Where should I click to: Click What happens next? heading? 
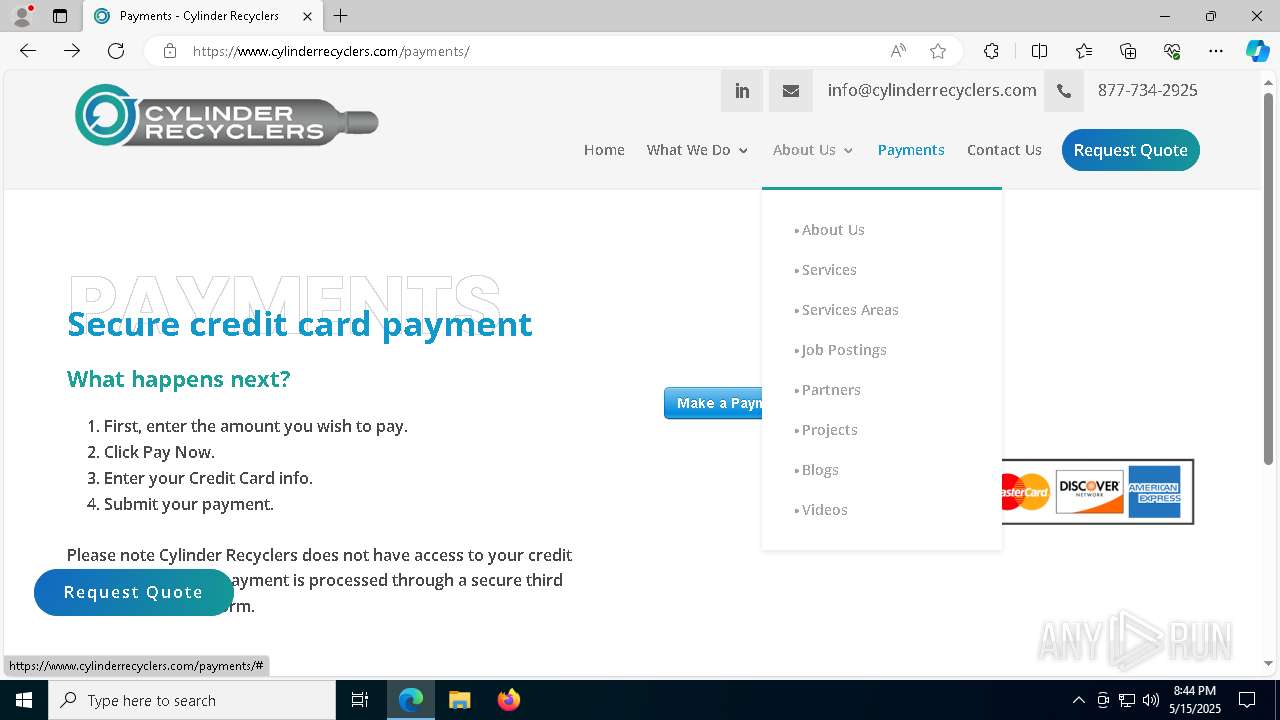point(179,379)
